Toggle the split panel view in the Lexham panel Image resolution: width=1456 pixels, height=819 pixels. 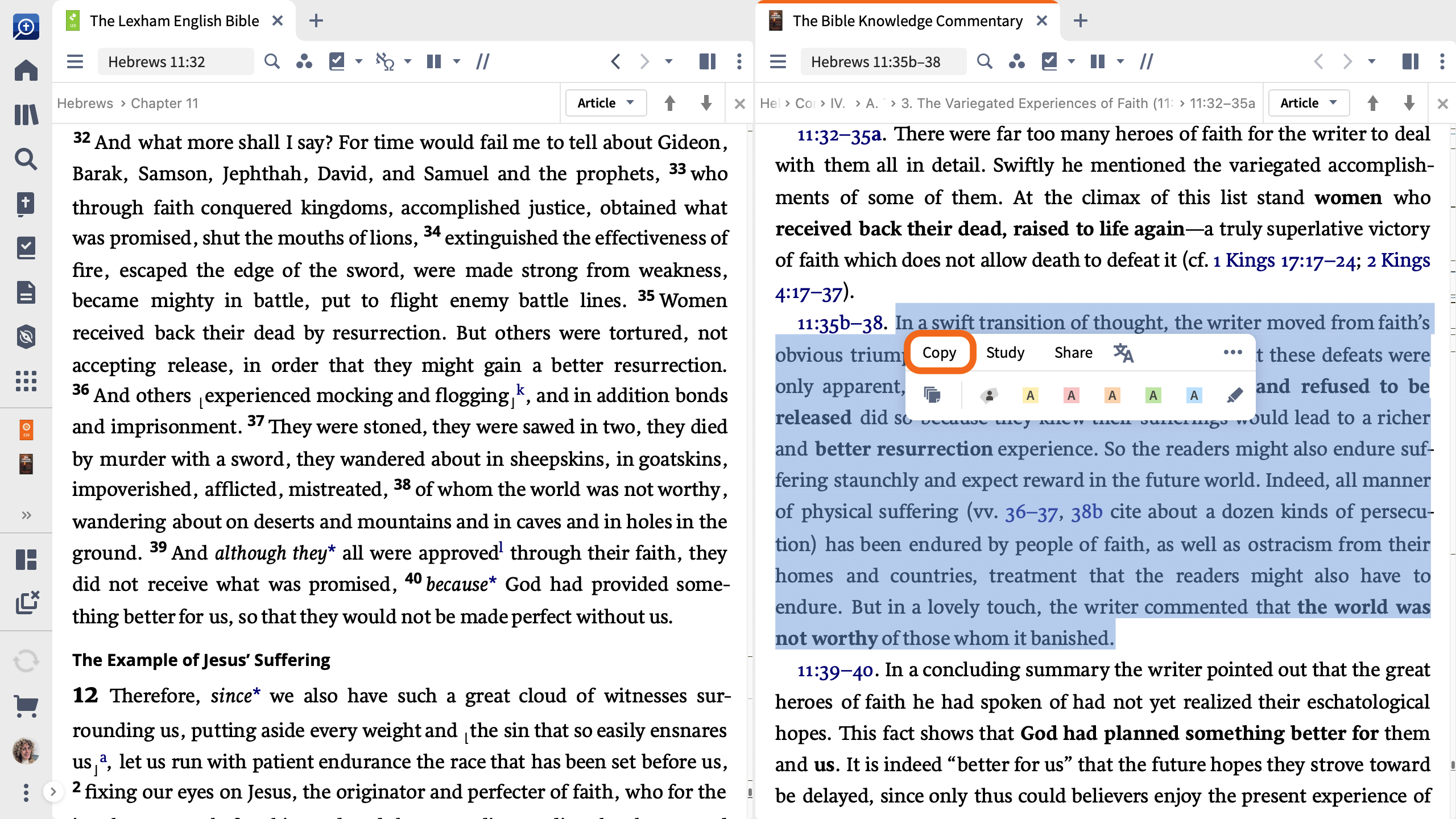click(x=708, y=61)
